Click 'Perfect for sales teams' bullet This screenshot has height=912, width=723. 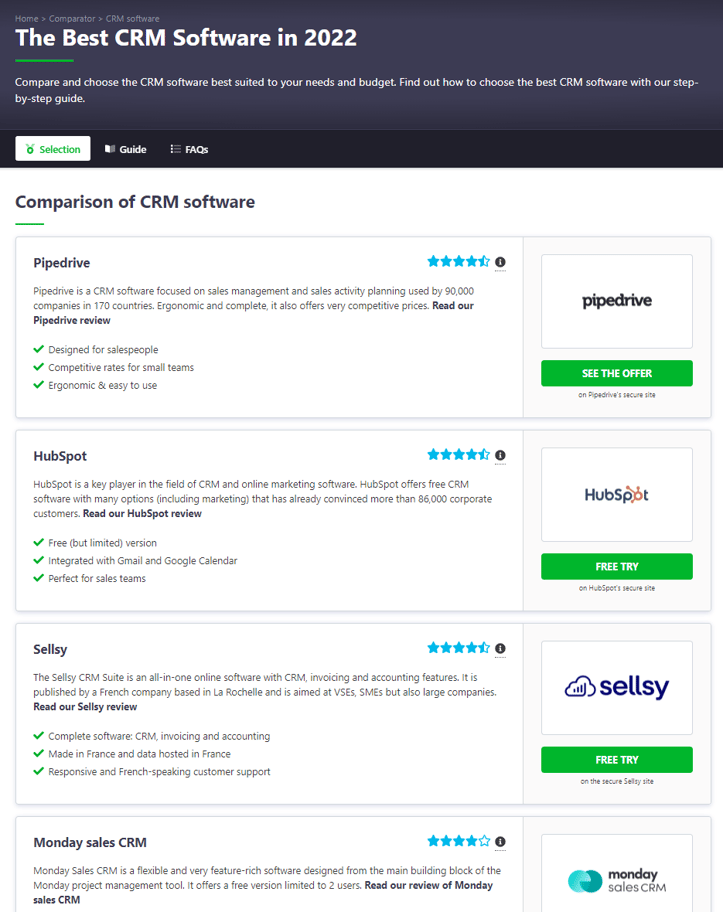tap(97, 578)
